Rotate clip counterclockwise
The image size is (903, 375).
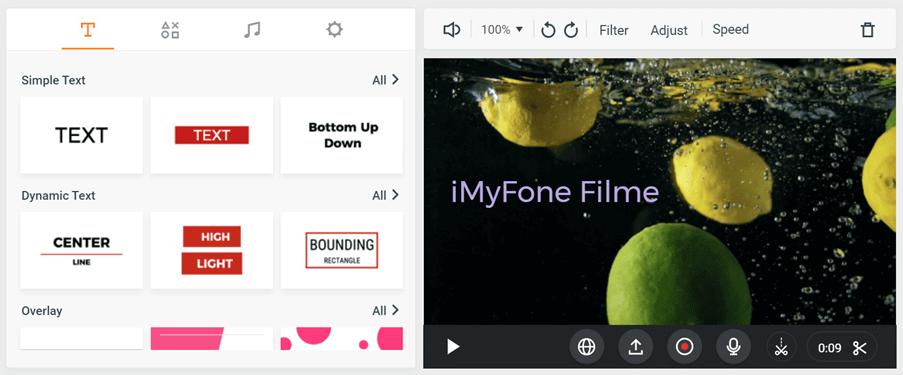click(548, 30)
